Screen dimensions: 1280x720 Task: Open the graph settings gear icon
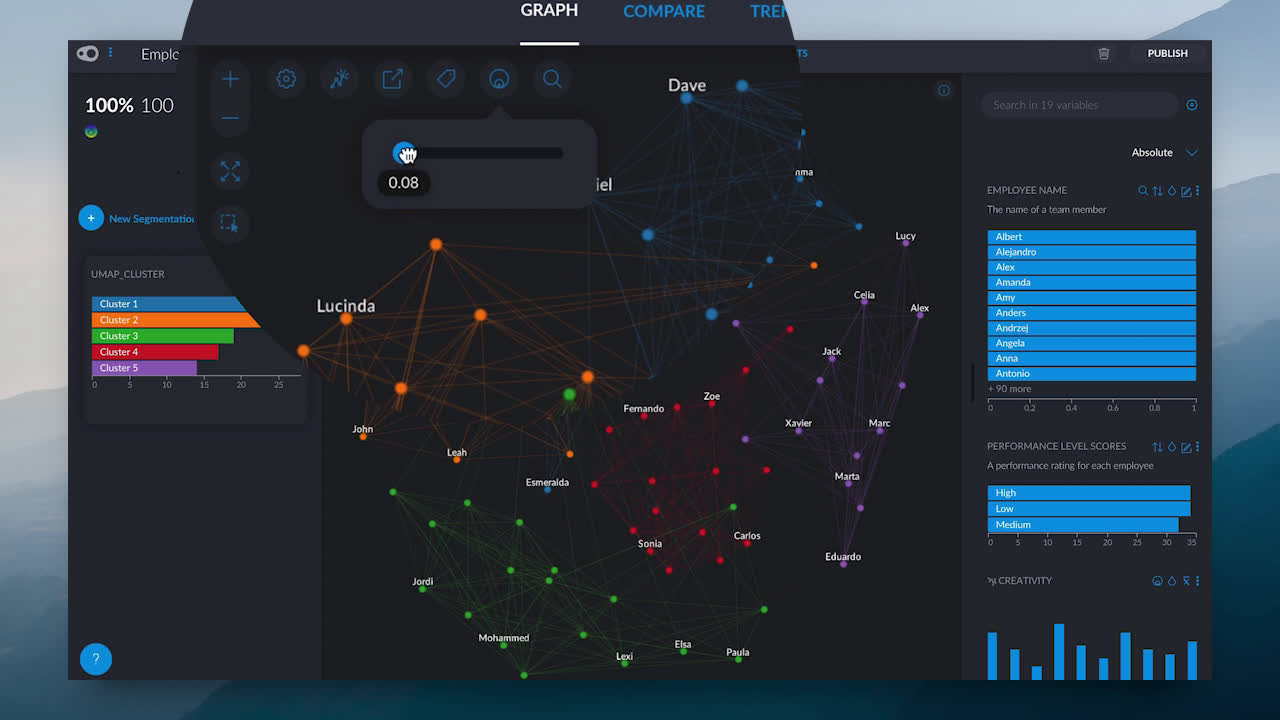(x=285, y=79)
